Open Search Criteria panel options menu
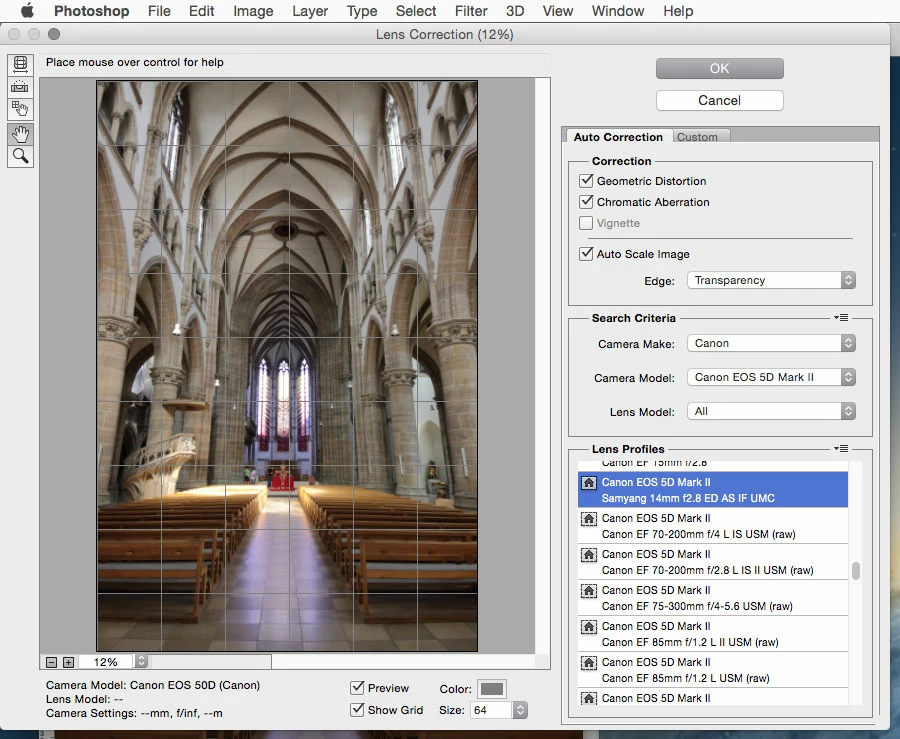This screenshot has width=900, height=739. click(x=841, y=317)
